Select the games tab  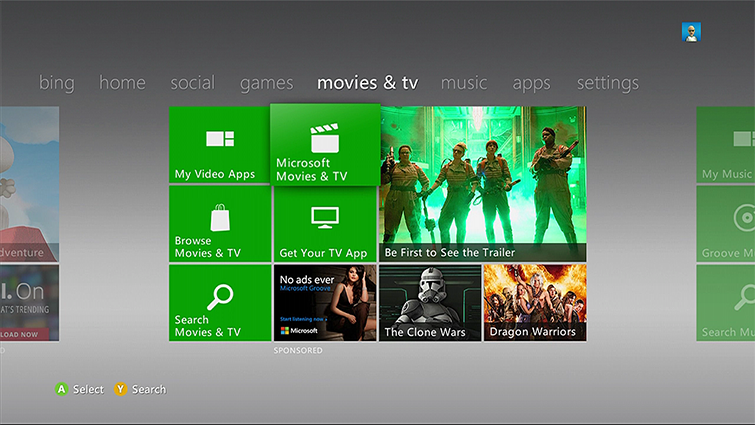click(x=266, y=84)
